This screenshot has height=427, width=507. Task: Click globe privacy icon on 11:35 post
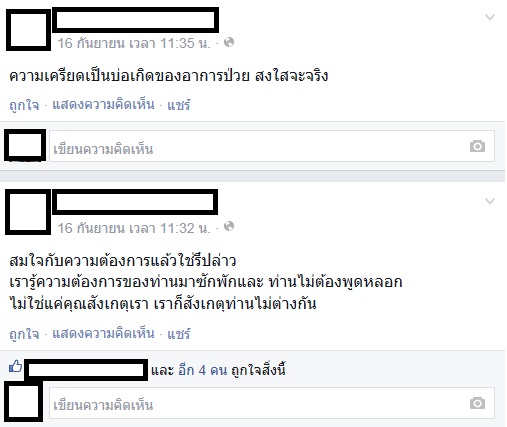point(229,42)
